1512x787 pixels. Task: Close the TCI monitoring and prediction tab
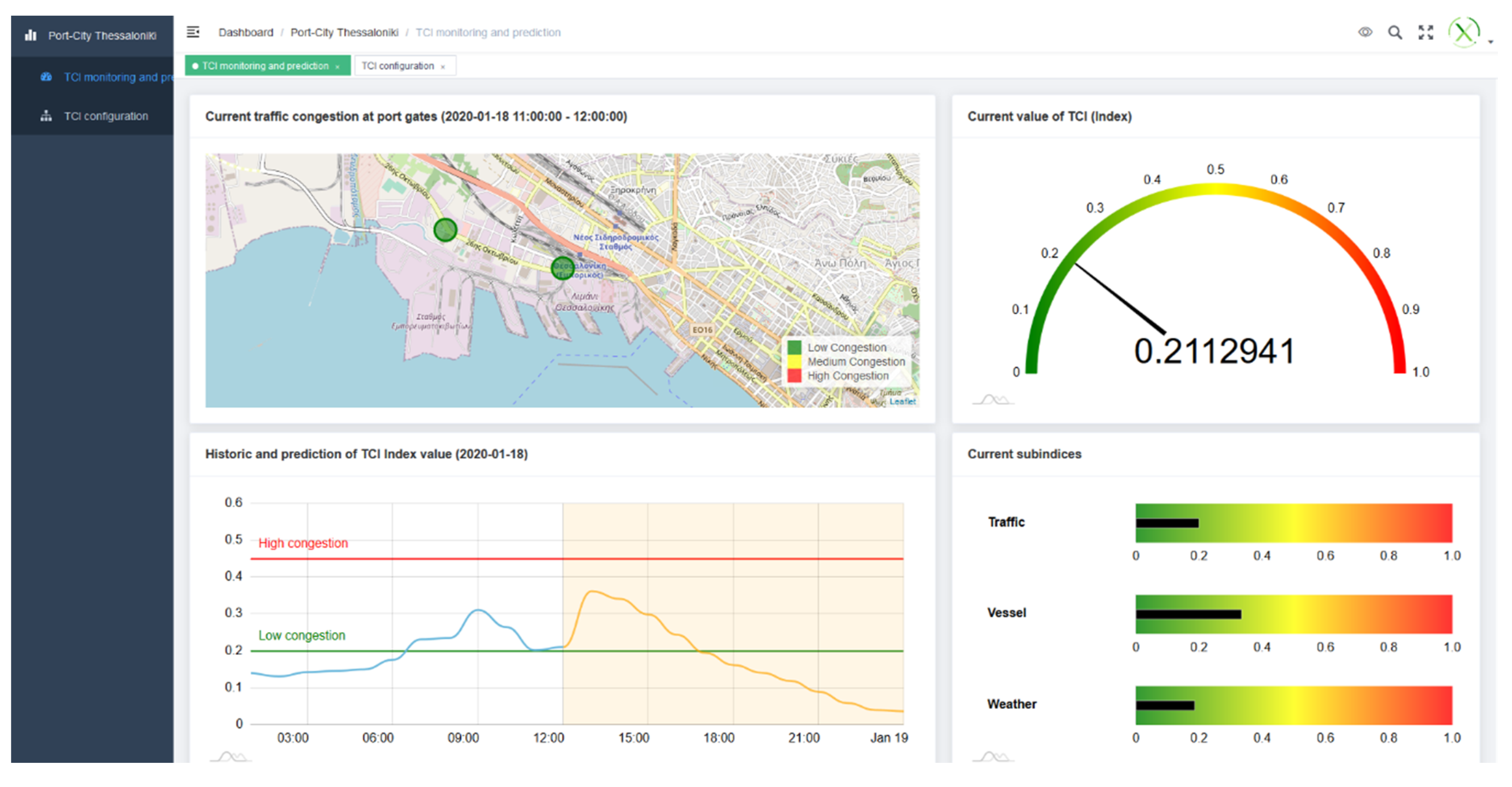[x=338, y=67]
